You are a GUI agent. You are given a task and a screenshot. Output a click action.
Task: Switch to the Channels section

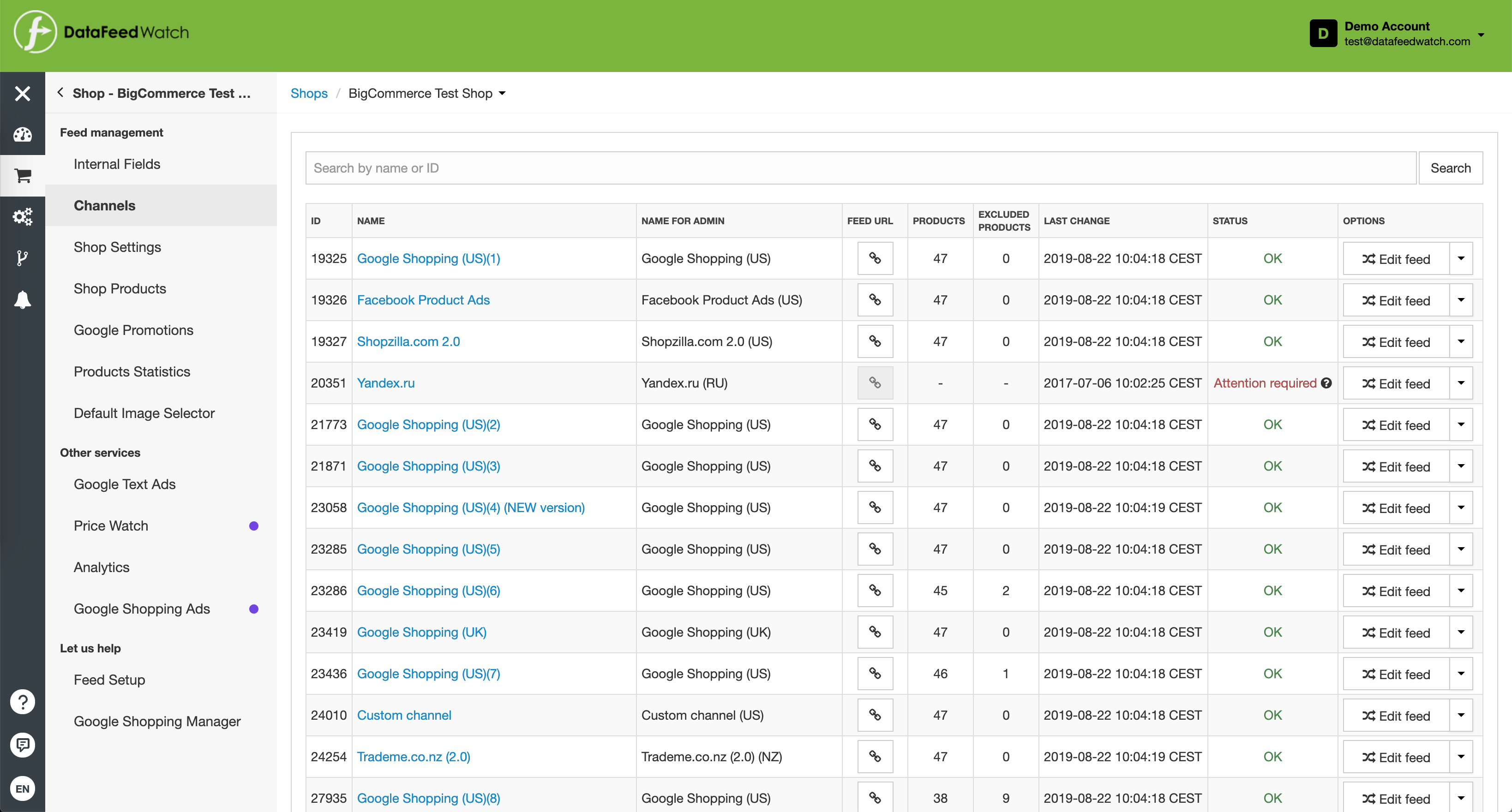(104, 205)
